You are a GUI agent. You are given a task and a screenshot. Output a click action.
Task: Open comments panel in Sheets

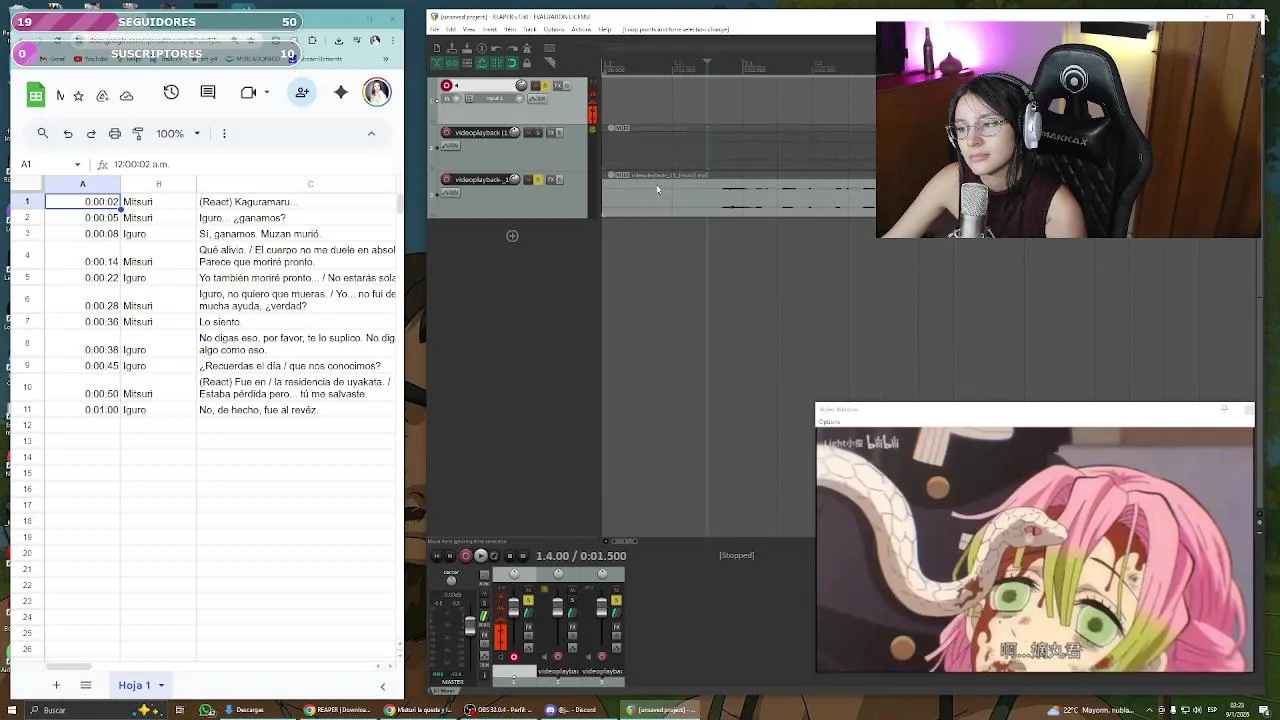point(208,92)
